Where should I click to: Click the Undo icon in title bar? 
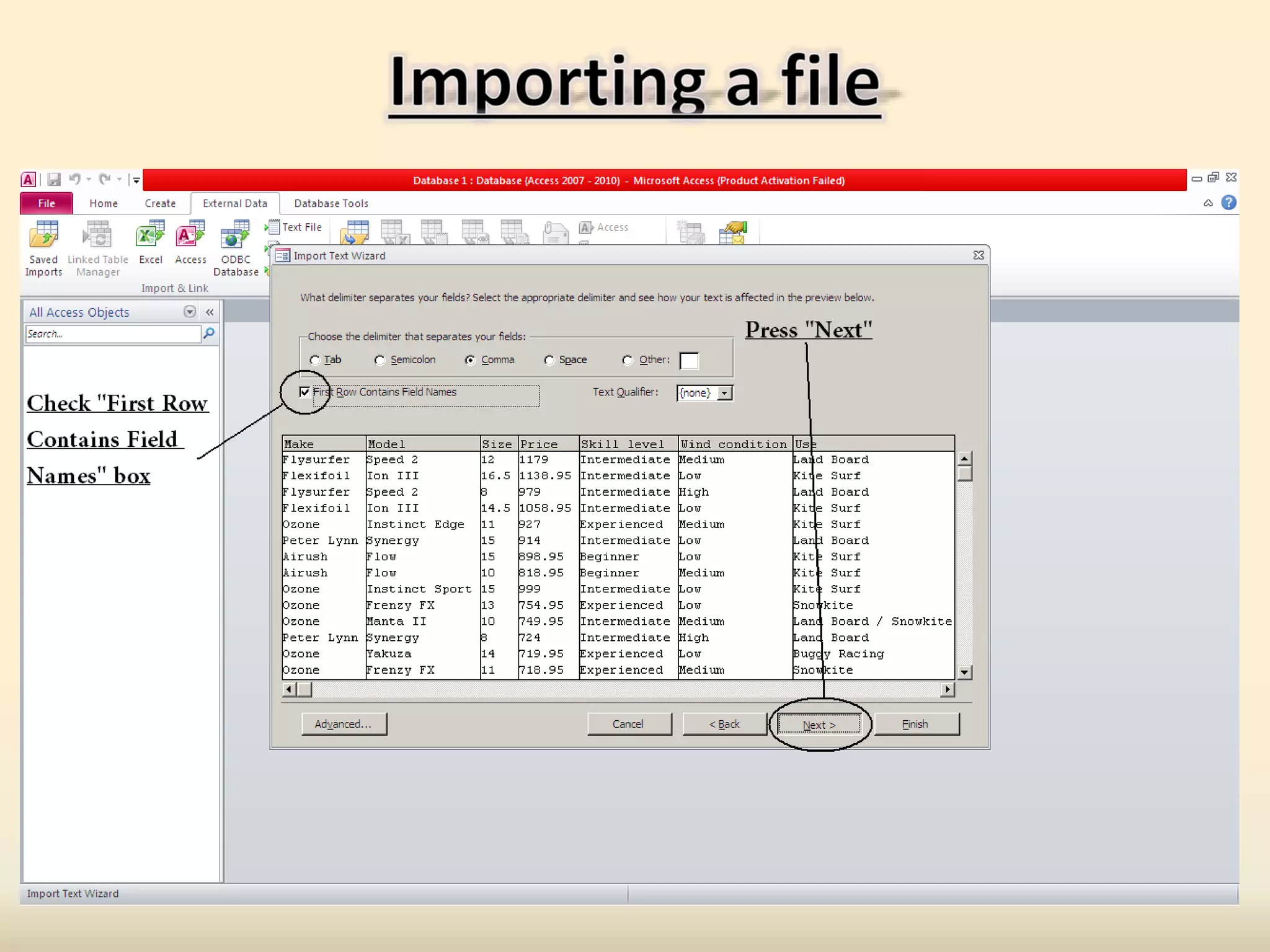point(74,179)
